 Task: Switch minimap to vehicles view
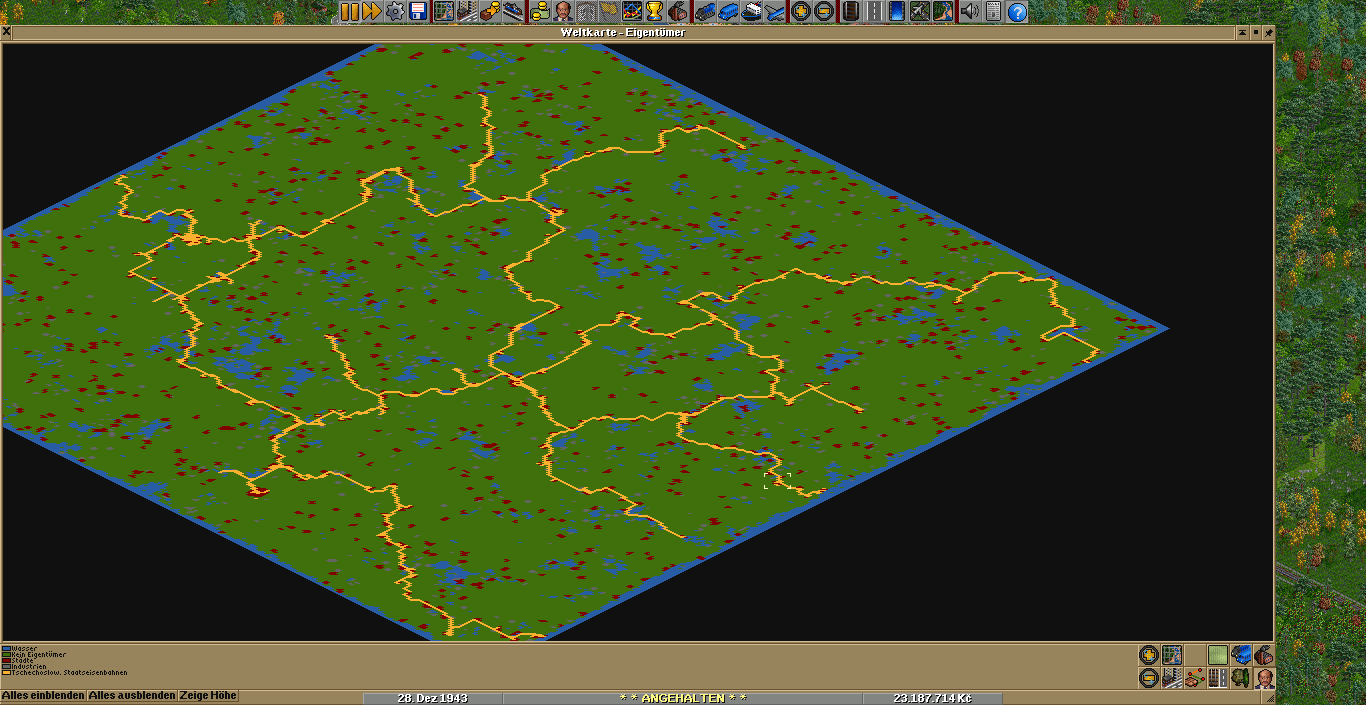pos(1241,655)
